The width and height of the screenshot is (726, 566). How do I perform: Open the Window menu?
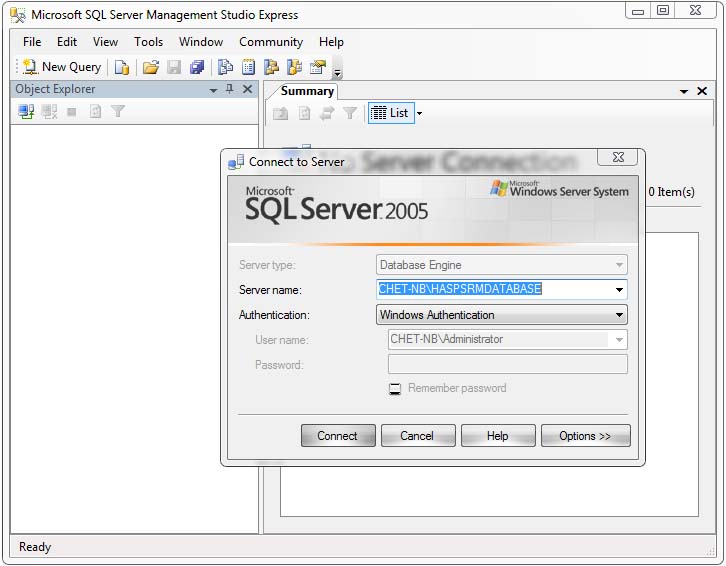[x=201, y=42]
